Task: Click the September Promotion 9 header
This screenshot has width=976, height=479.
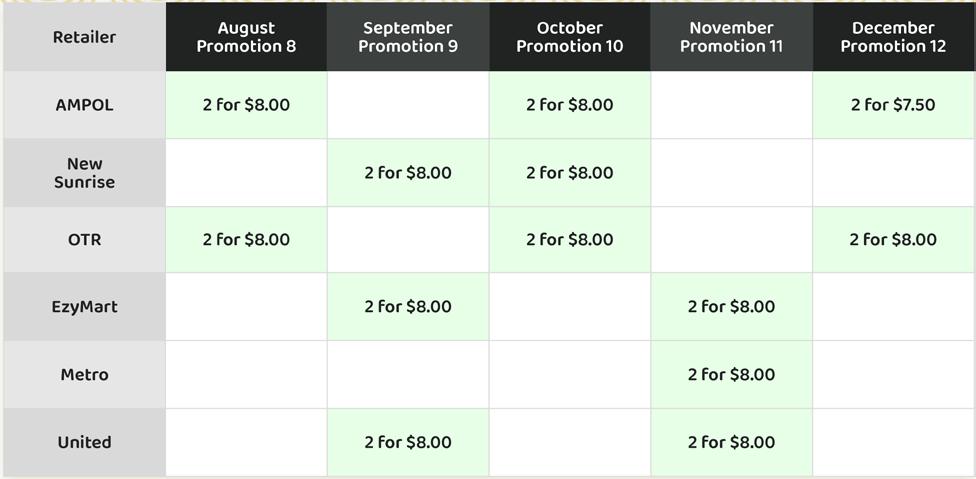Action: pos(408,37)
